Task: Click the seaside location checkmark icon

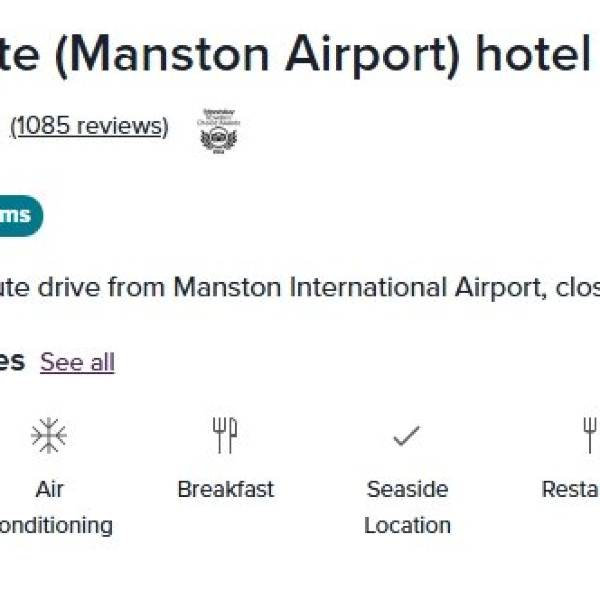Action: pyautogui.click(x=406, y=436)
